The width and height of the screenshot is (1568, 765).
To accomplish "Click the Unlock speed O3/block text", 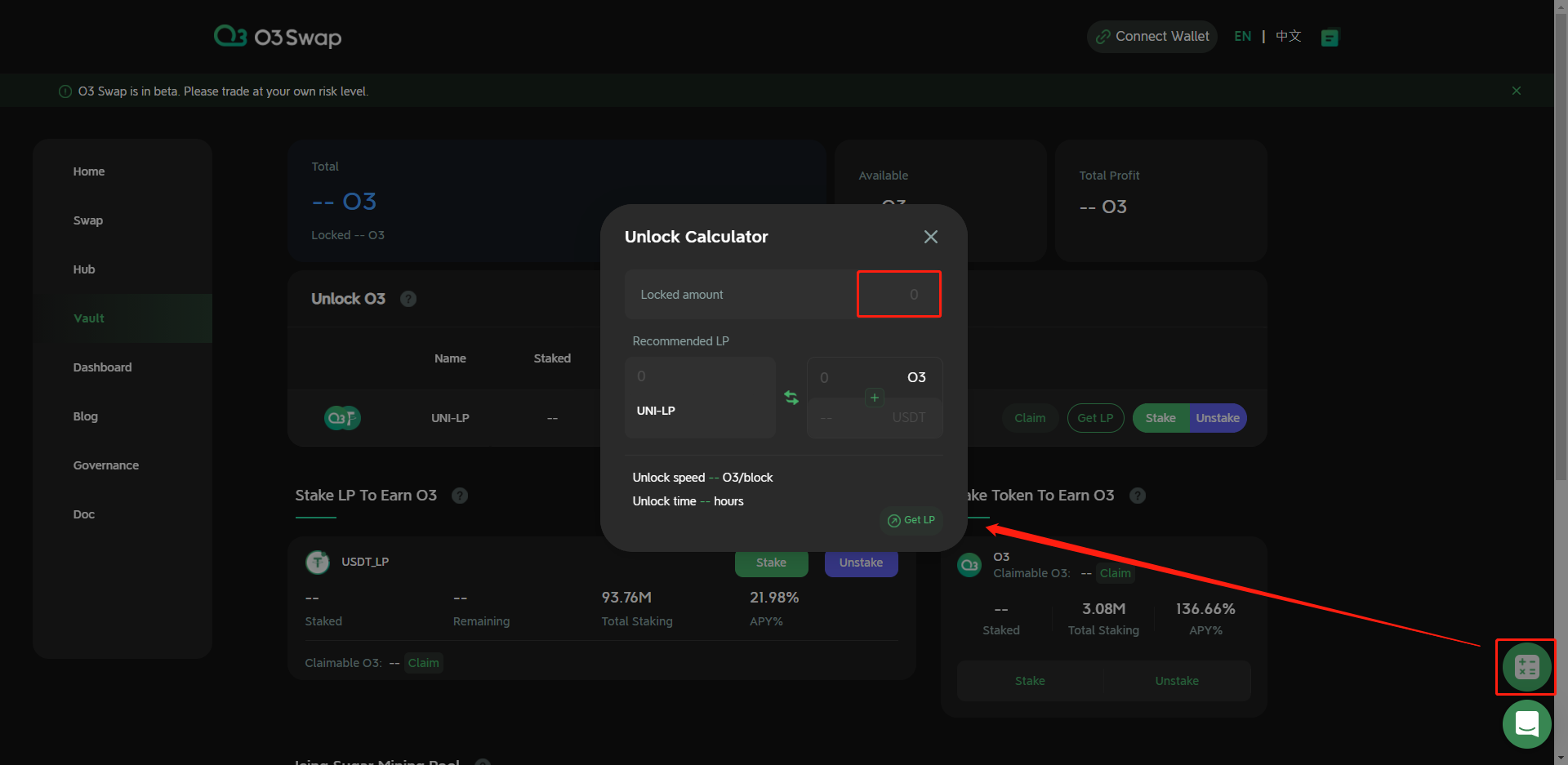I will pos(702,478).
